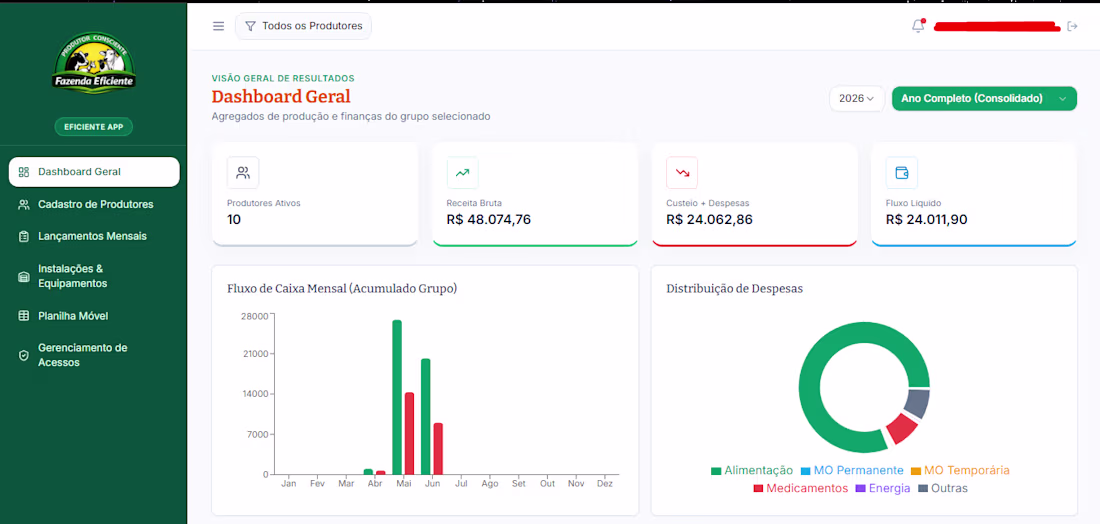Toggle MO Temporária legend swatch
Screen dimensions: 1100x524
(915, 471)
